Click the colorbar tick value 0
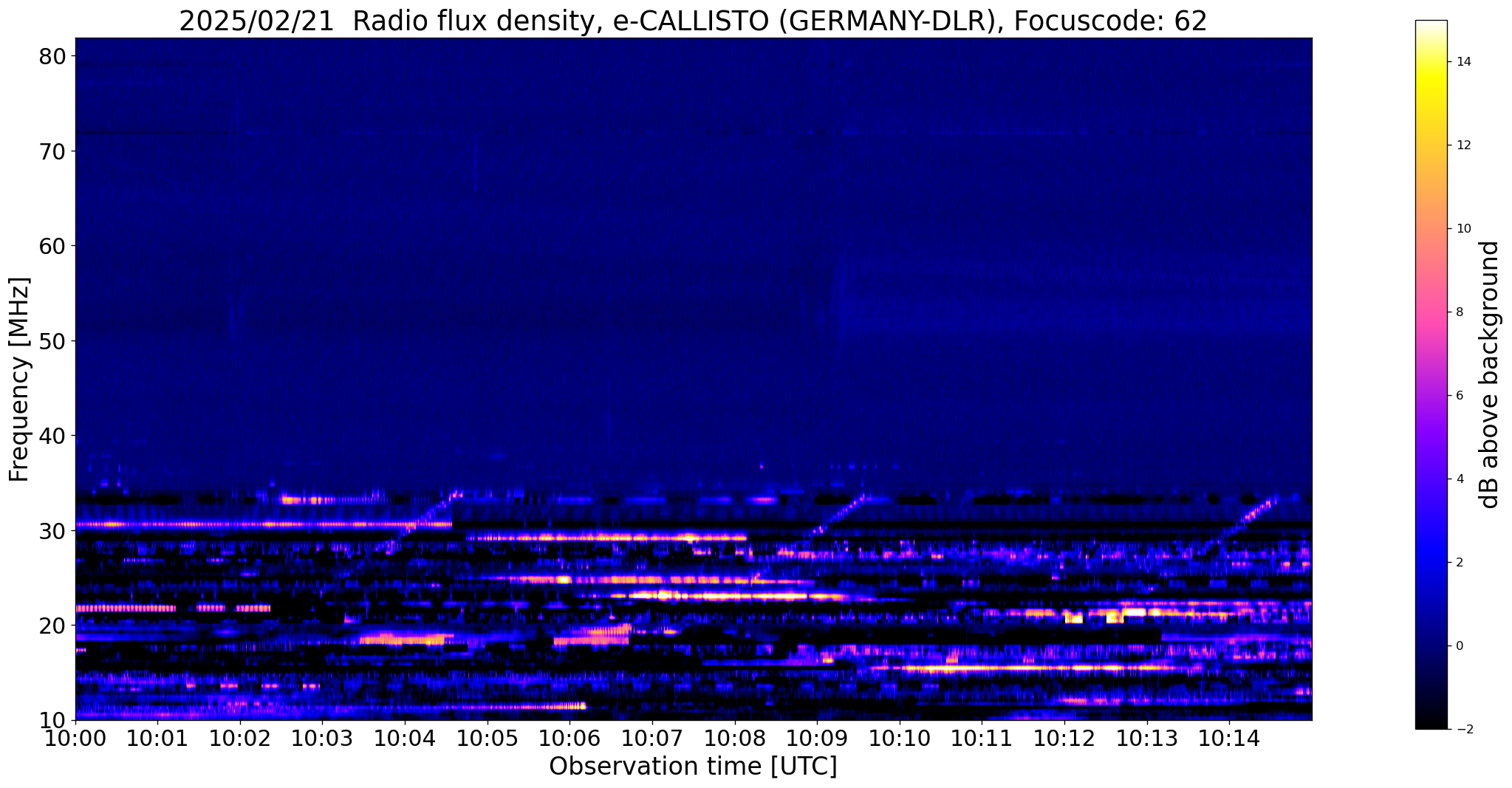The image size is (1512, 788). [x=1459, y=646]
